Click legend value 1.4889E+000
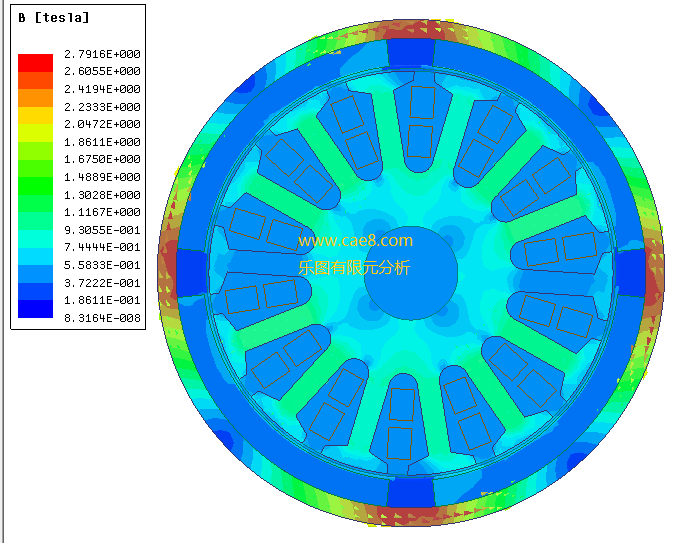678x543 pixels. point(102,177)
